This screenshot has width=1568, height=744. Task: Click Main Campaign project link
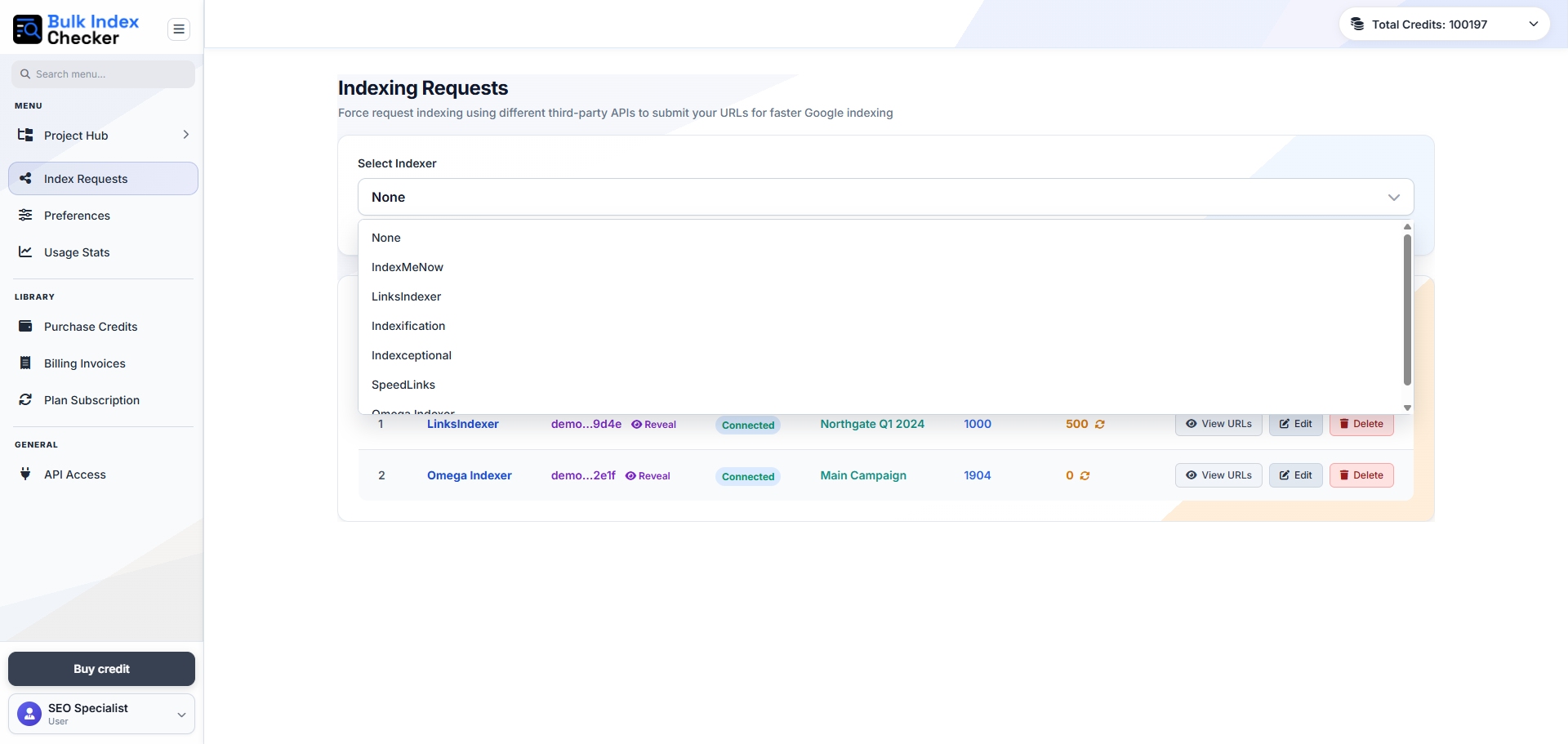point(863,475)
